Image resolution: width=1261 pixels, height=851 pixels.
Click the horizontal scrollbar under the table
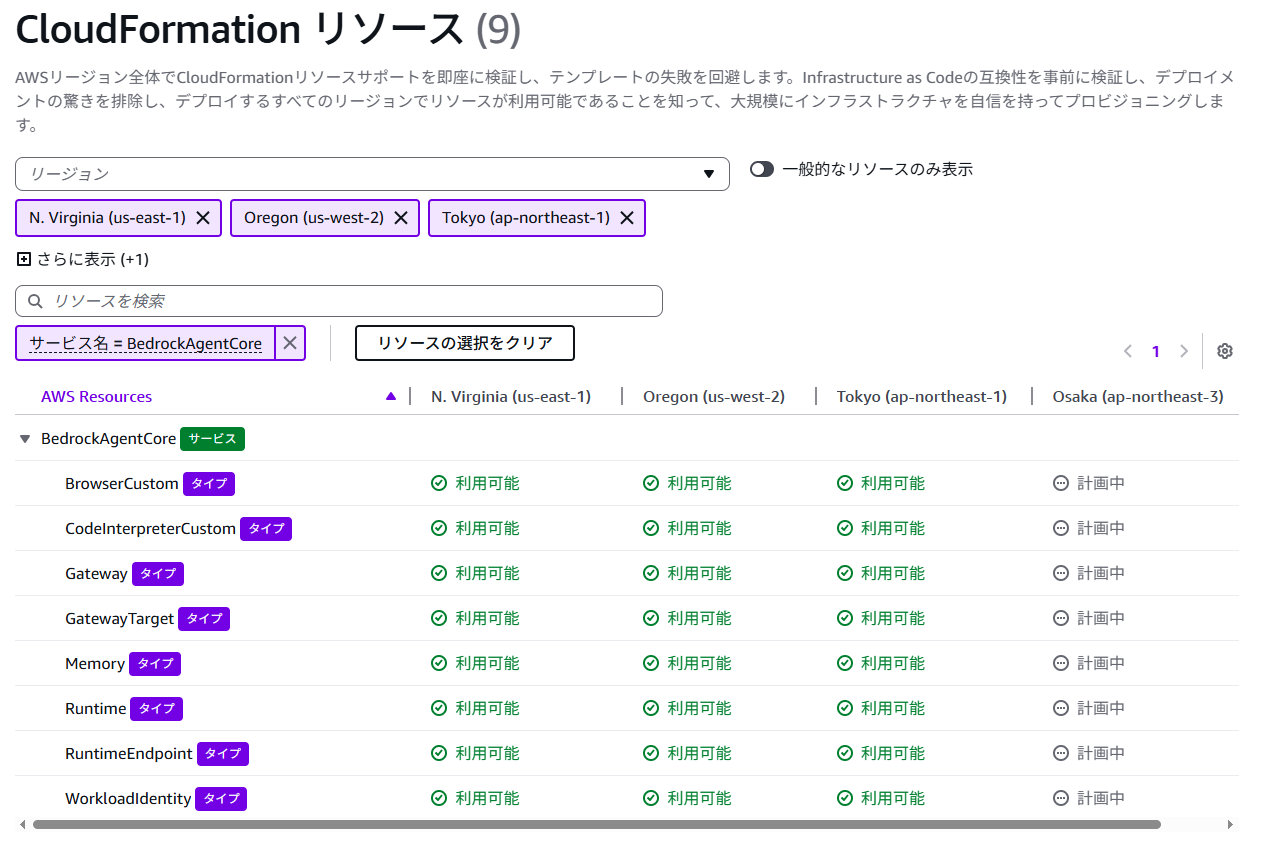596,825
